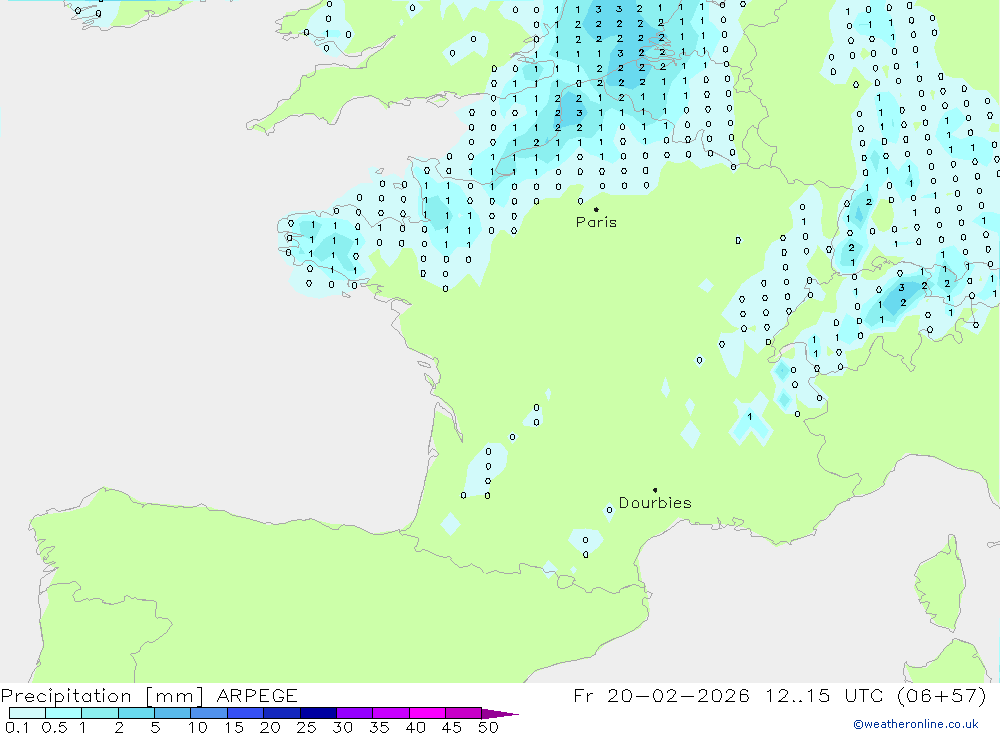Screen dimensions: 1000x733
Task: Pick the legend swatch between 40 and 45
Action: click(x=427, y=713)
